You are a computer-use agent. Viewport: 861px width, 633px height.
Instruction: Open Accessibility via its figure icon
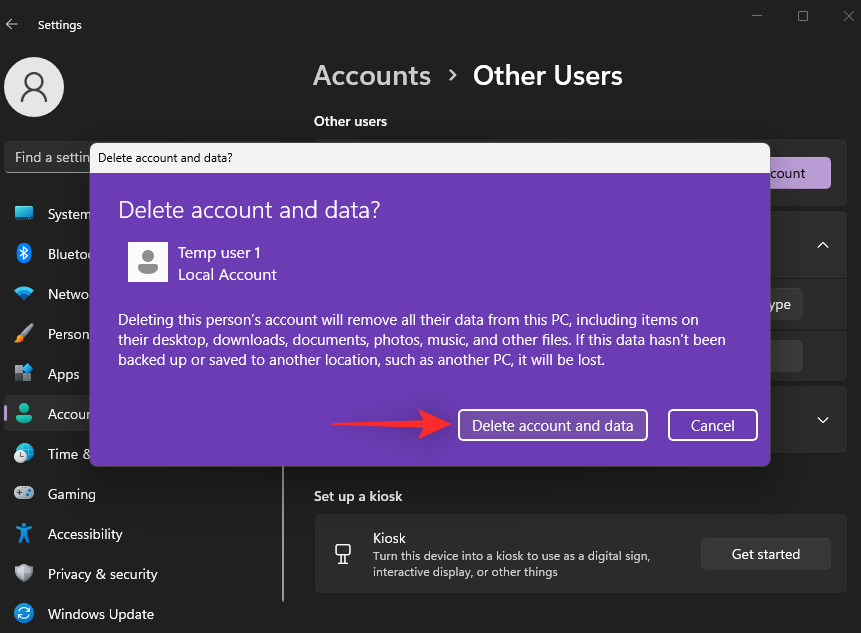point(24,533)
